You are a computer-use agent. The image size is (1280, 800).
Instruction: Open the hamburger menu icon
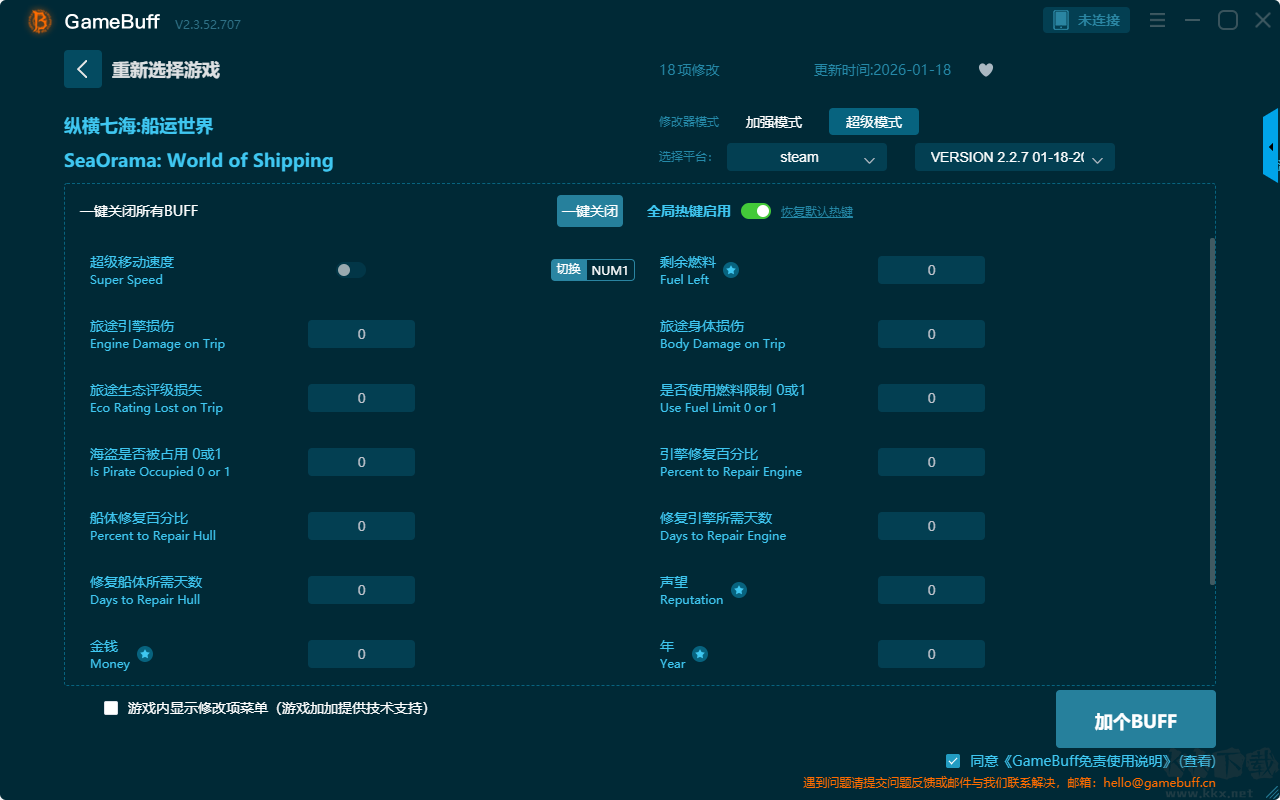[x=1157, y=20]
